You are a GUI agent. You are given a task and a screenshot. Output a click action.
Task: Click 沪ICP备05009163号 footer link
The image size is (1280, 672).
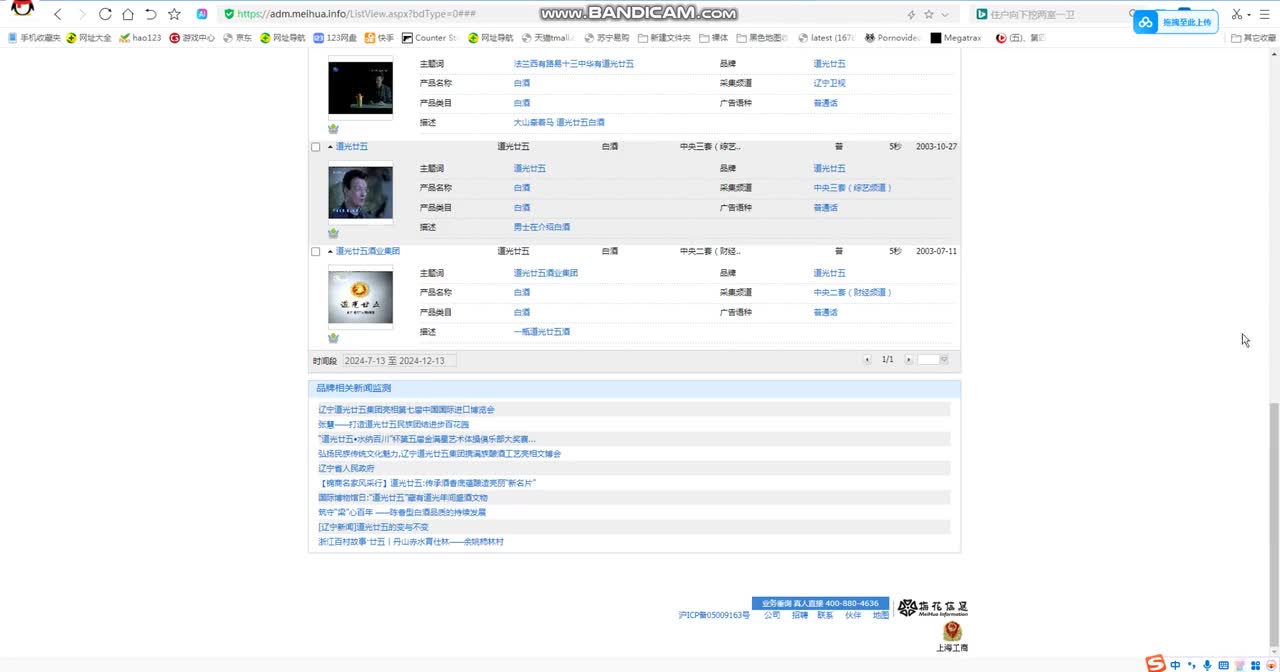click(x=713, y=616)
